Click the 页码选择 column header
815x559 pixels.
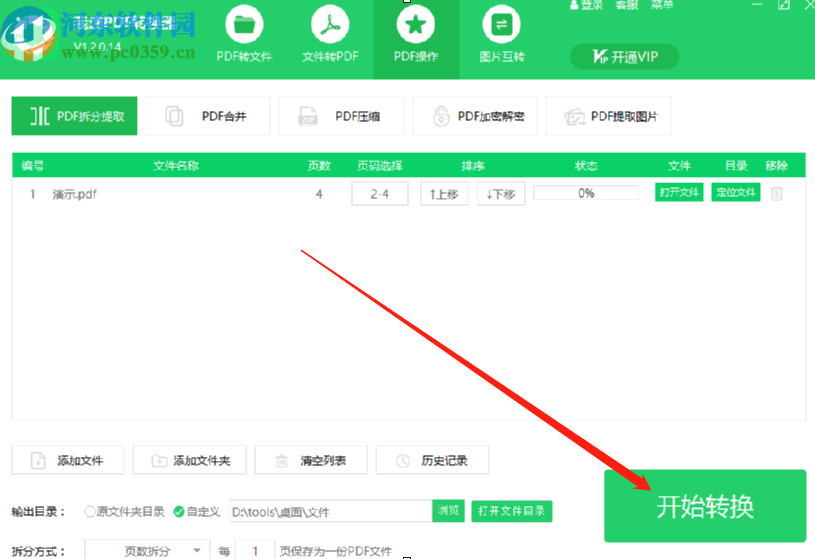pos(380,166)
